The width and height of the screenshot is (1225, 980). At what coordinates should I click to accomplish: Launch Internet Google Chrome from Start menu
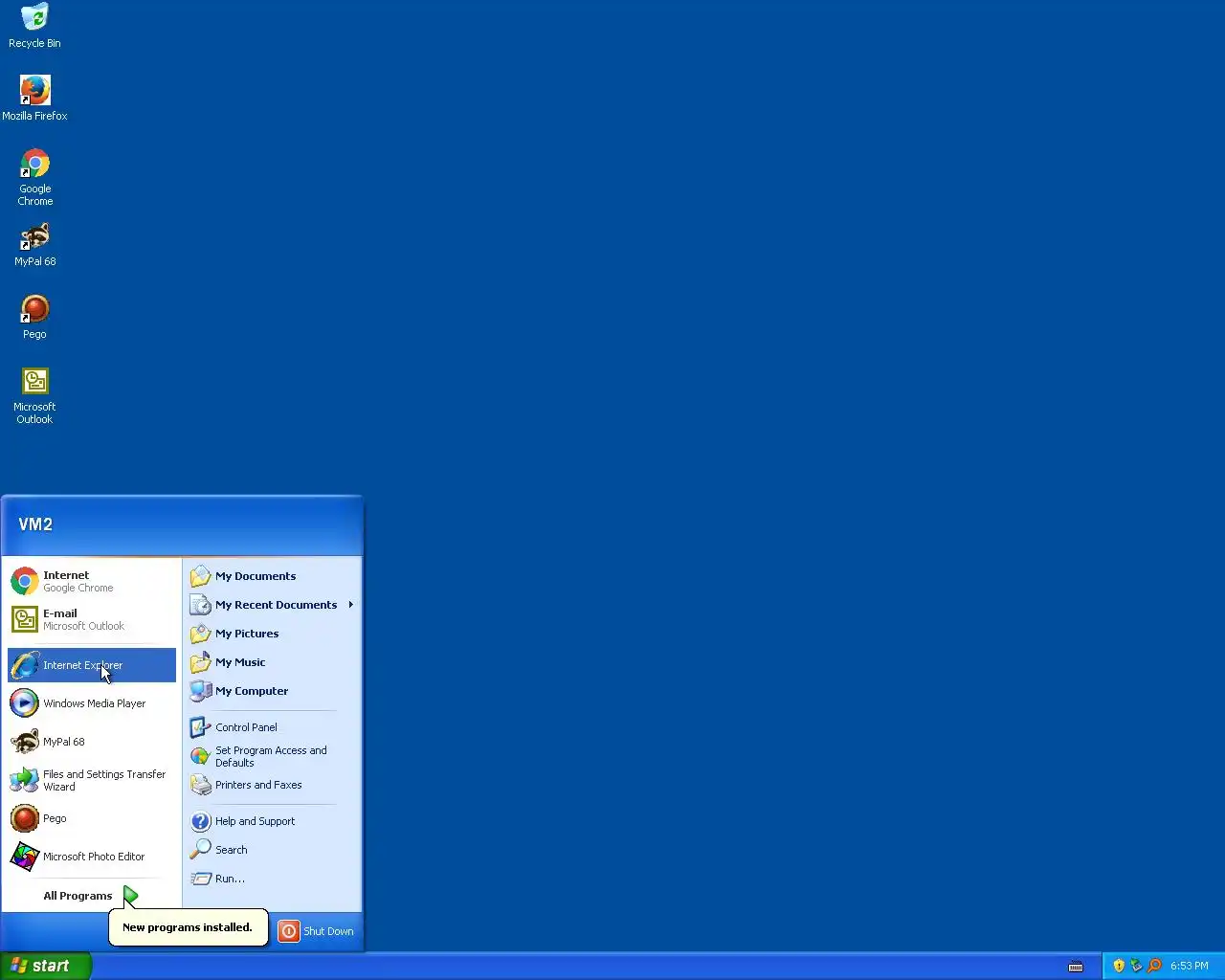(92, 581)
